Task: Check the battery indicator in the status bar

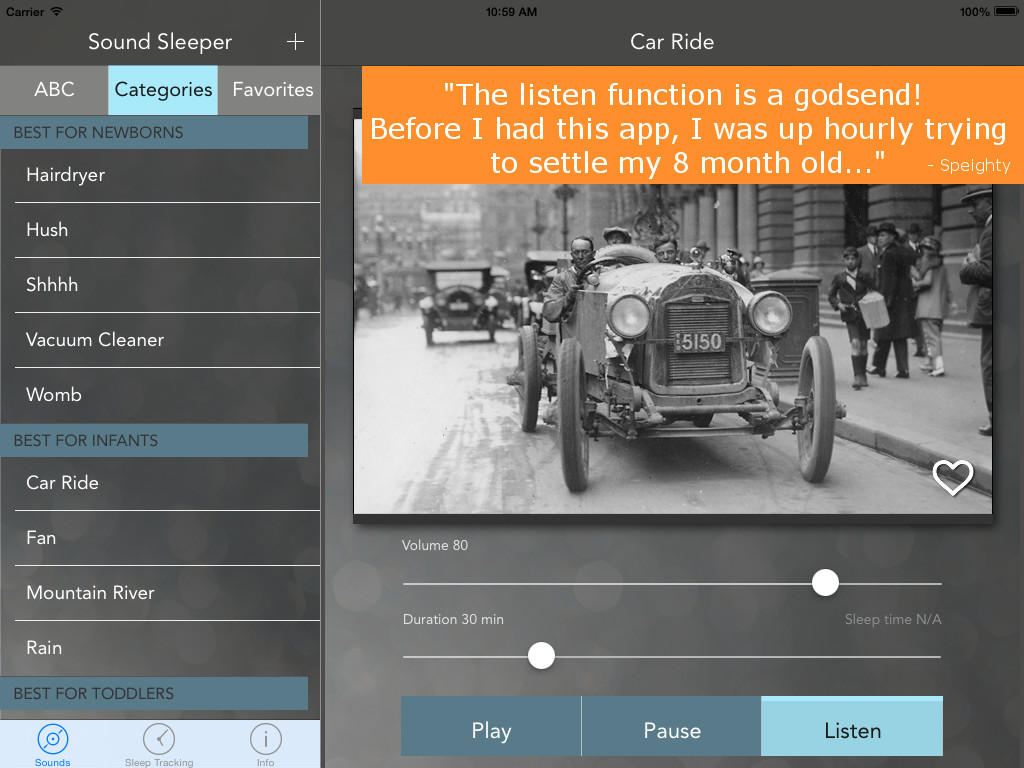Action: (x=1005, y=12)
